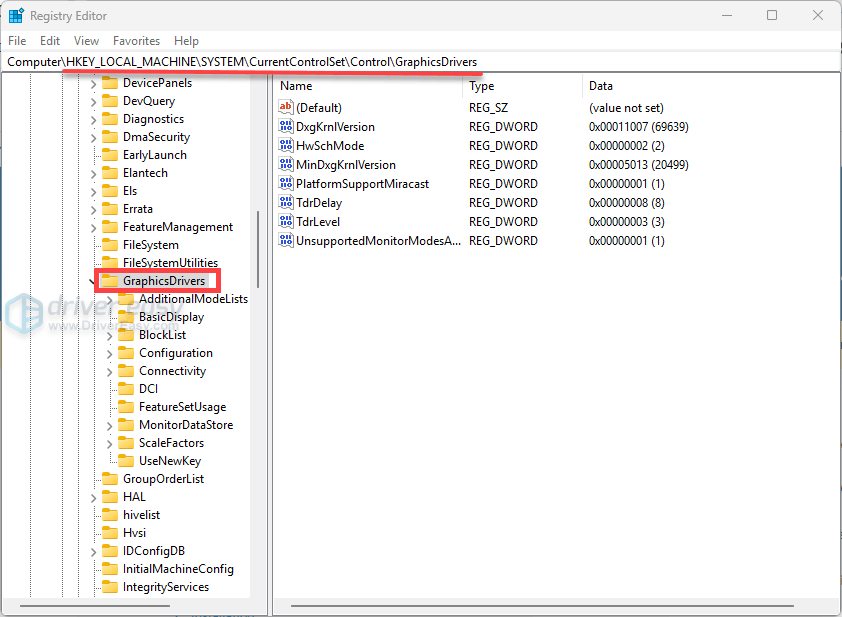The image size is (842, 617).
Task: Click the DxgKrnlVersion value icon
Action: tap(286, 127)
